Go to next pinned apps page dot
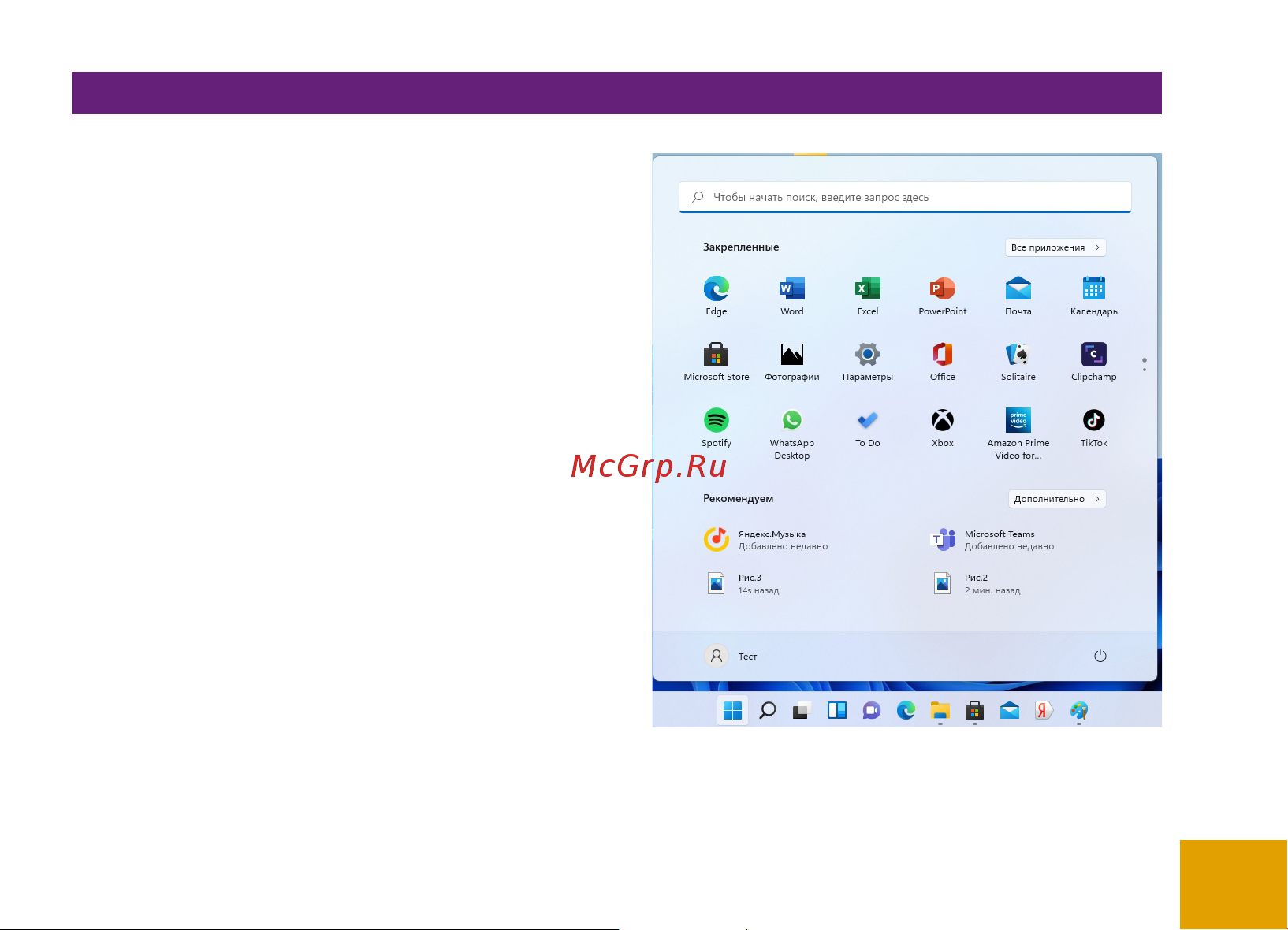This screenshot has height=930, width=1288. click(1145, 370)
